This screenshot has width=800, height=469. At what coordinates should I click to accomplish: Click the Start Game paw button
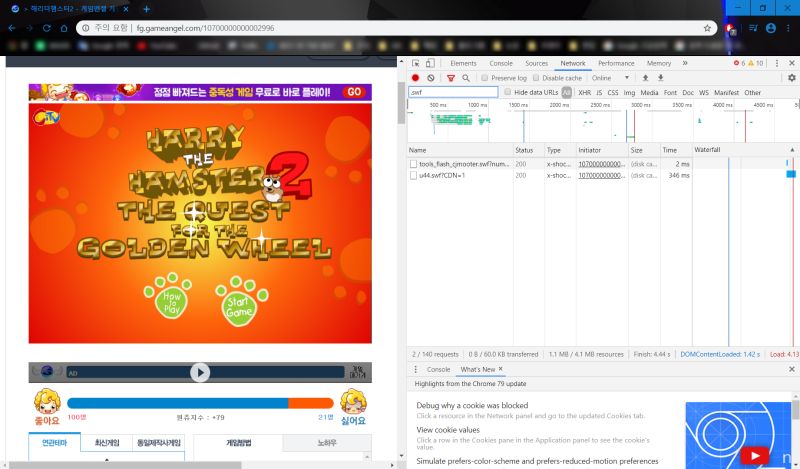pyautogui.click(x=239, y=304)
